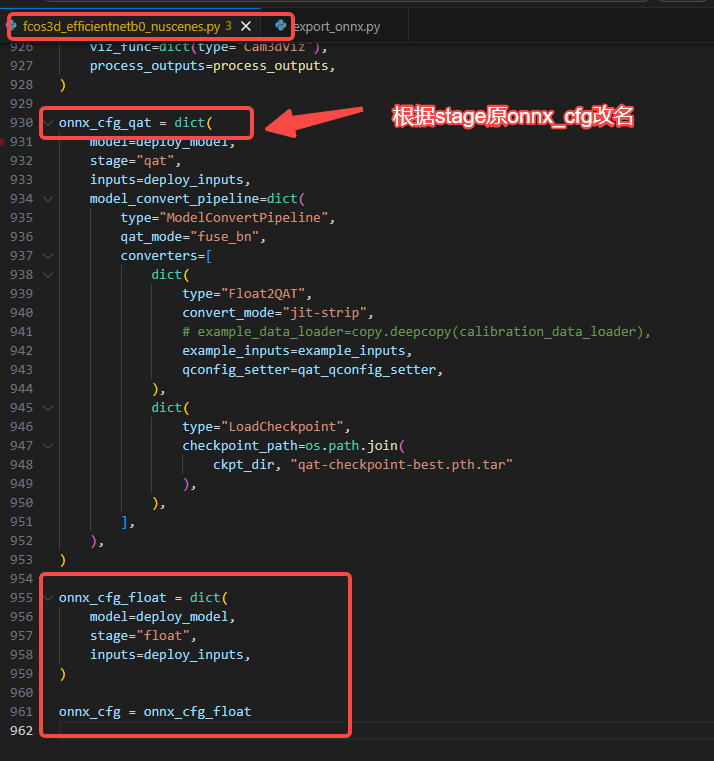The image size is (714, 761).
Task: Collapse the LoadCheckpoint dict at line 945
Action: tap(48, 408)
